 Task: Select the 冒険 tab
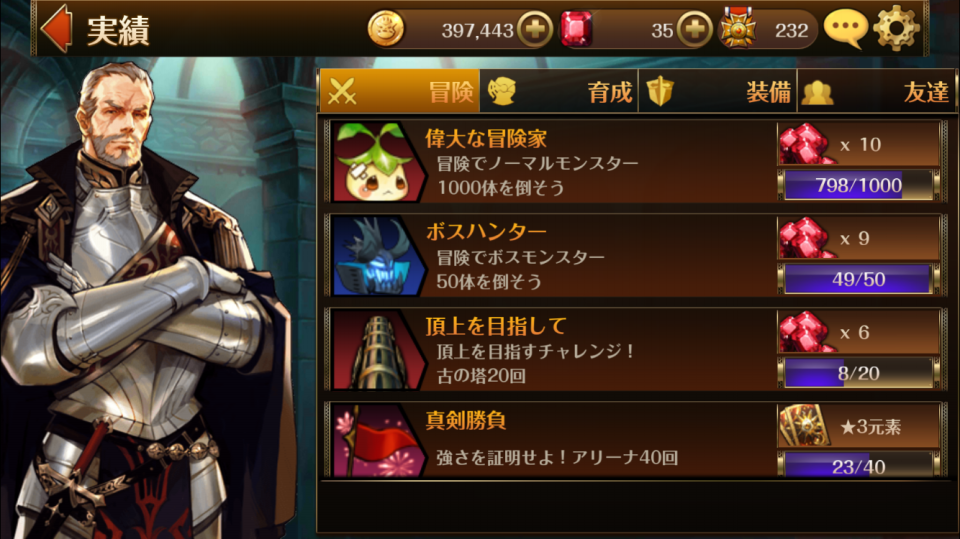point(400,91)
